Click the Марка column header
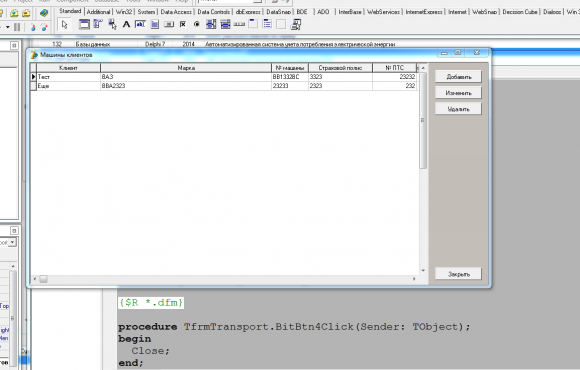This screenshot has width=580, height=370. pyautogui.click(x=186, y=68)
